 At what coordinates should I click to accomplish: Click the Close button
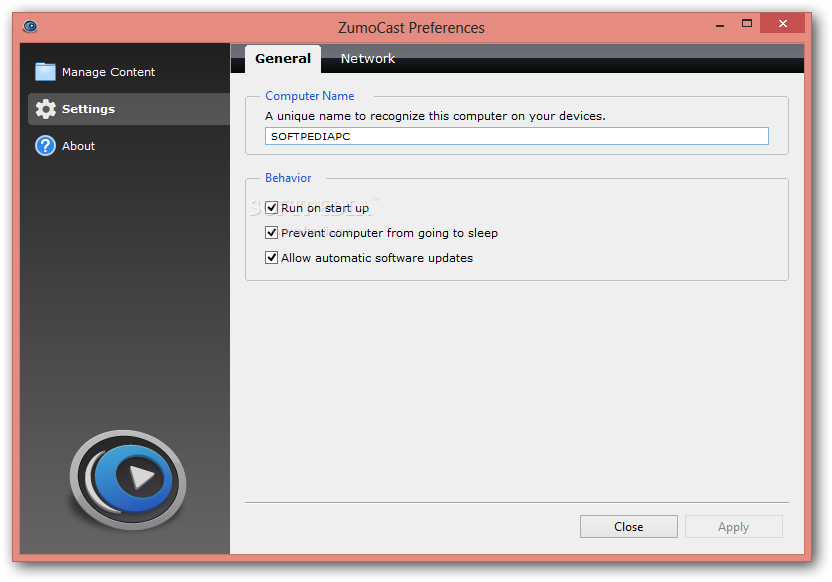tap(628, 526)
